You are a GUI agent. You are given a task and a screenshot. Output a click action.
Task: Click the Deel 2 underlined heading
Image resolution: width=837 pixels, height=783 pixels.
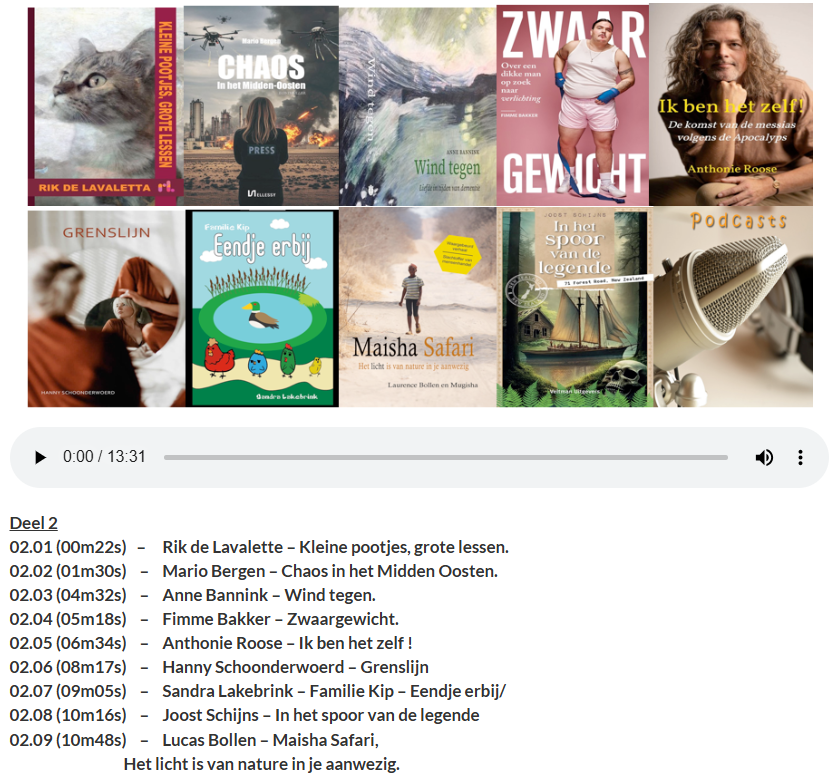34,523
